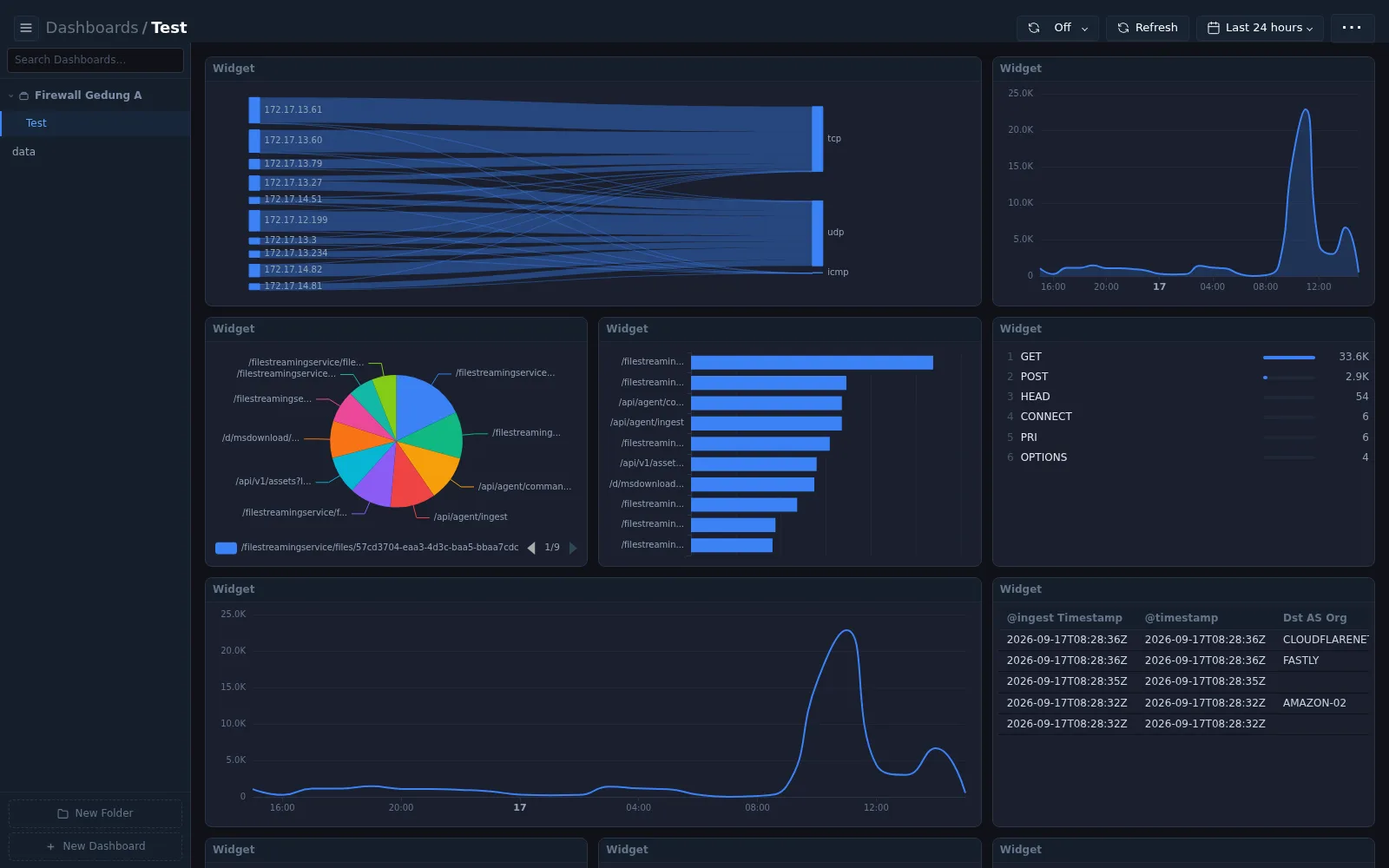This screenshot has width=1389, height=868.
Task: Click the /api/agent/ingest bar in bar chart
Action: click(x=767, y=424)
